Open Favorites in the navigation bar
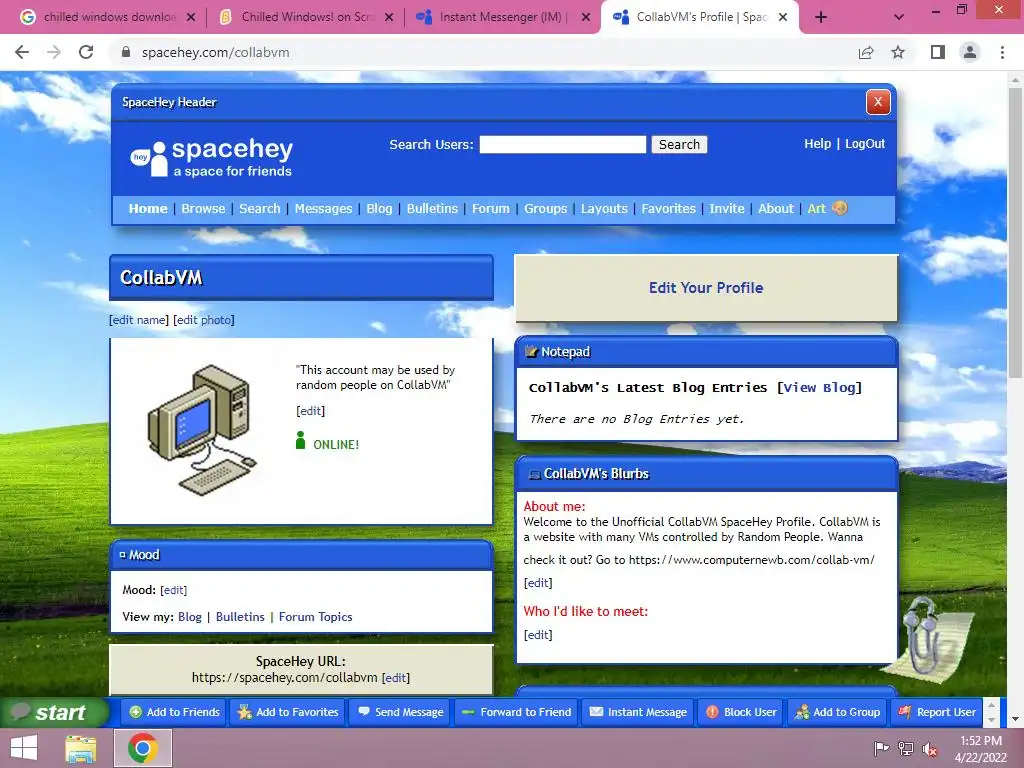The width and height of the screenshot is (1024, 768). [669, 208]
